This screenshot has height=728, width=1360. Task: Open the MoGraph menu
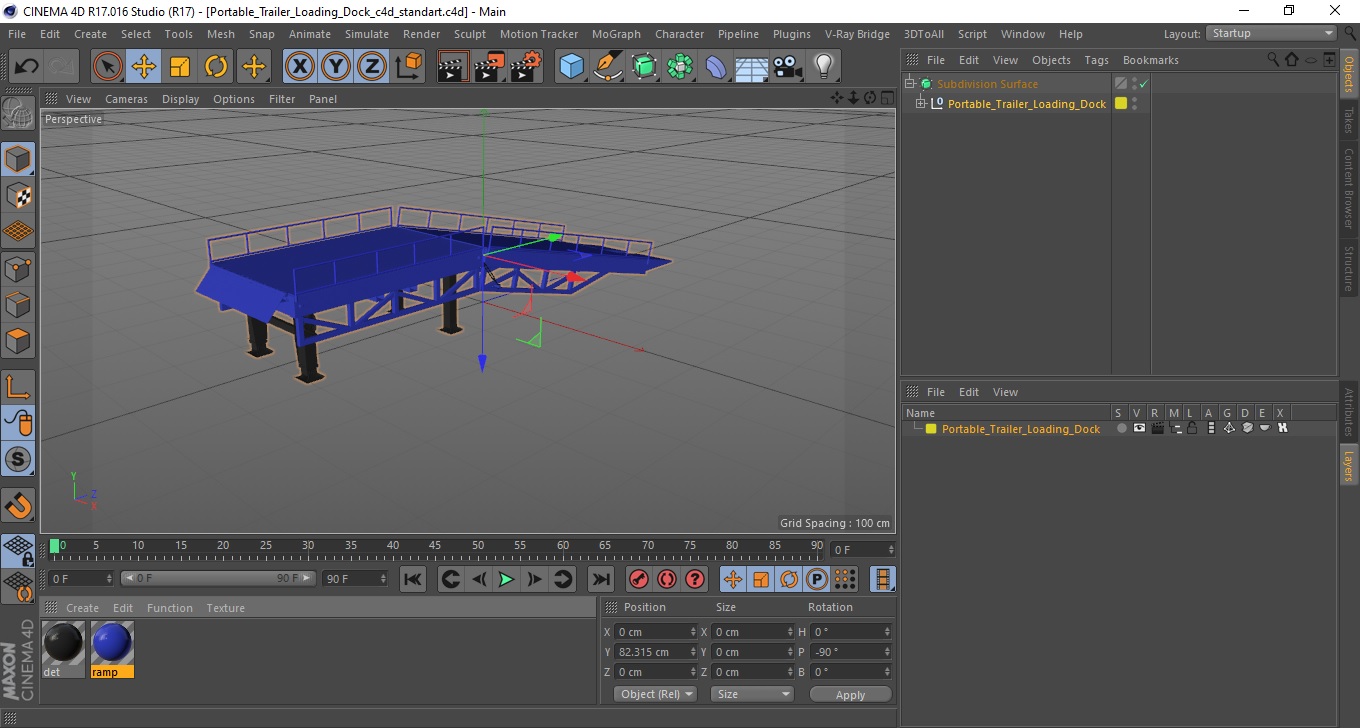click(x=616, y=34)
